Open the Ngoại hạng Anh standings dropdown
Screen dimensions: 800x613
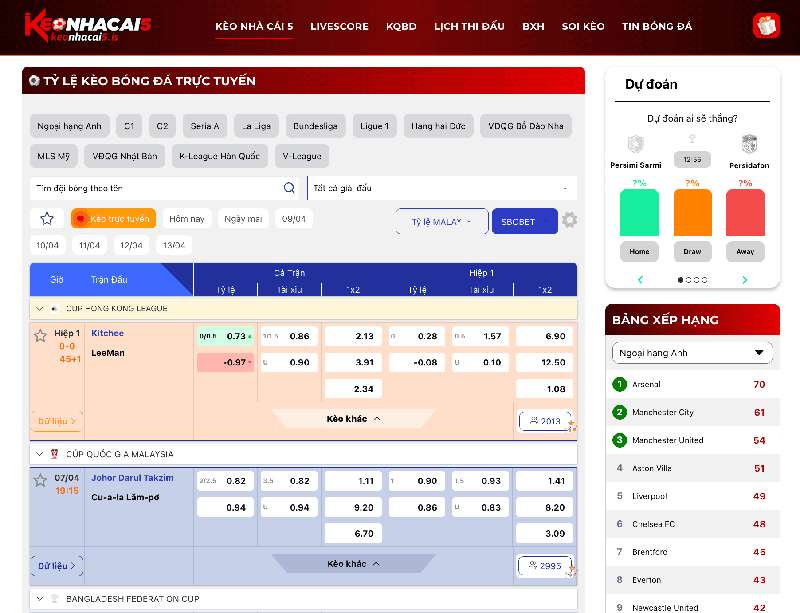pos(692,352)
